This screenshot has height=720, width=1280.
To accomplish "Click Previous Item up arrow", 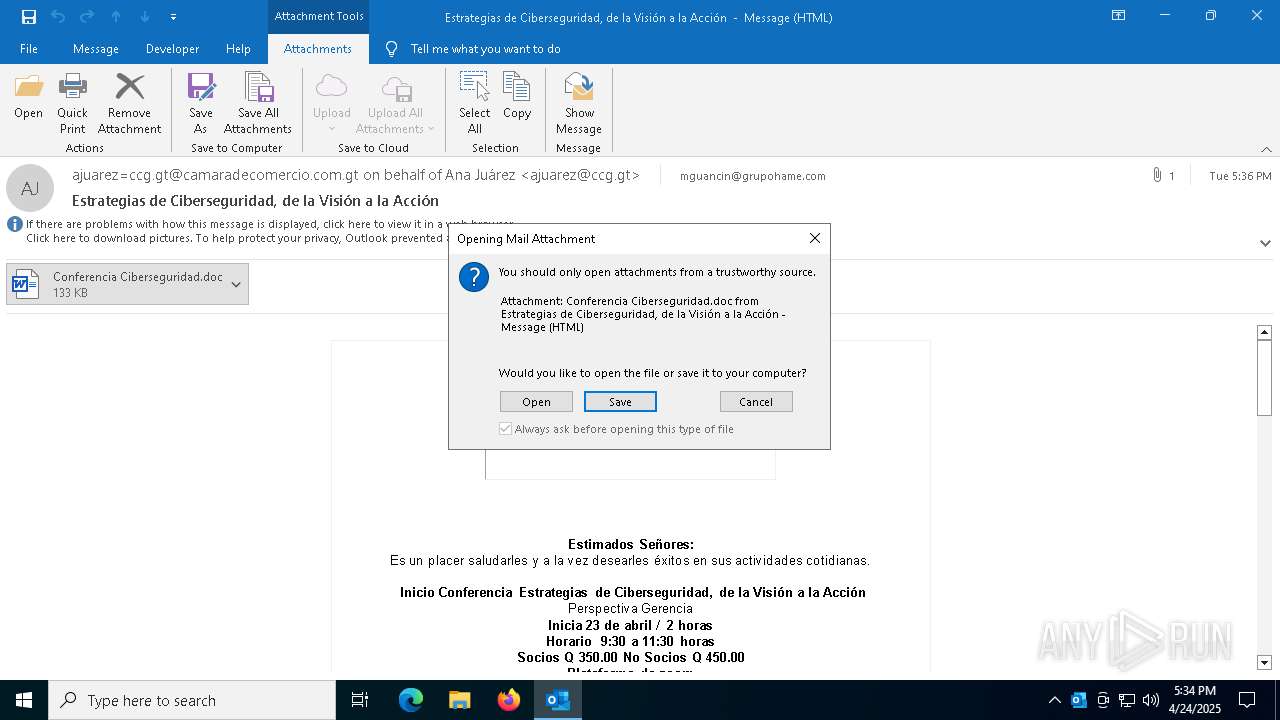I will [116, 17].
